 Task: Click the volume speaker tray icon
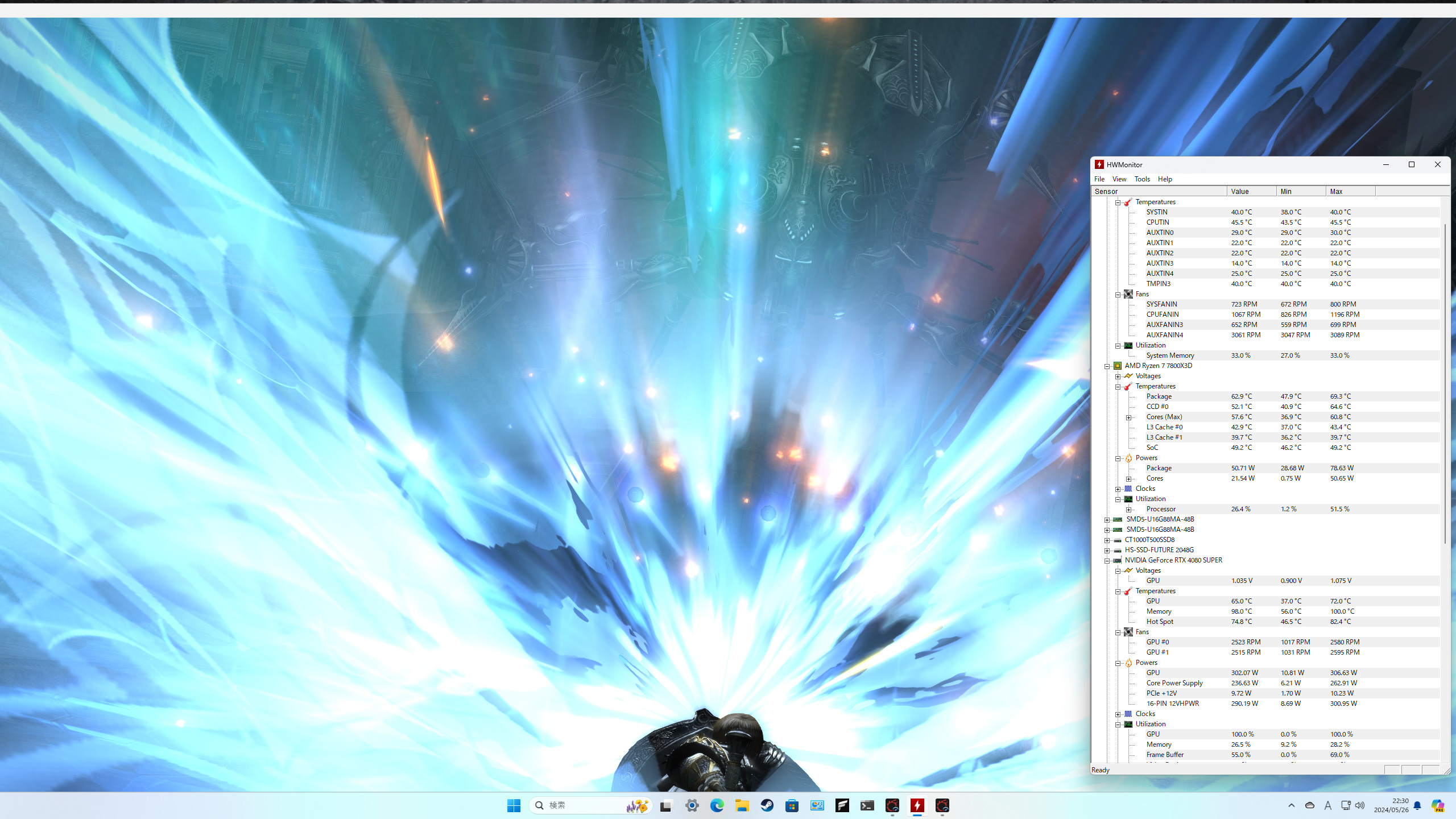click(x=1360, y=805)
